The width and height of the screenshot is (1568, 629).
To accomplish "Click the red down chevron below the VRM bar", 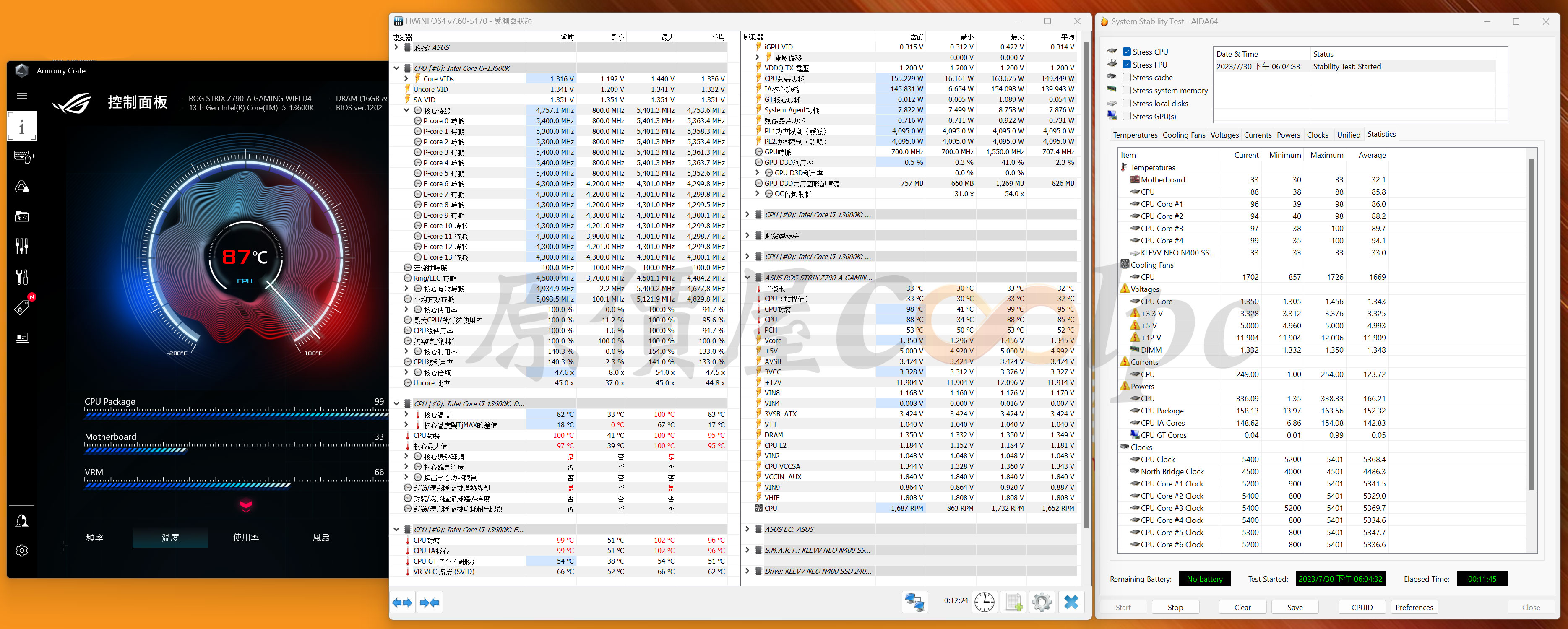I will click(246, 505).
